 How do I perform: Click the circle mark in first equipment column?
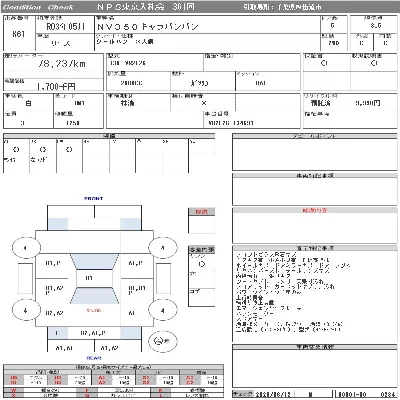16,150
